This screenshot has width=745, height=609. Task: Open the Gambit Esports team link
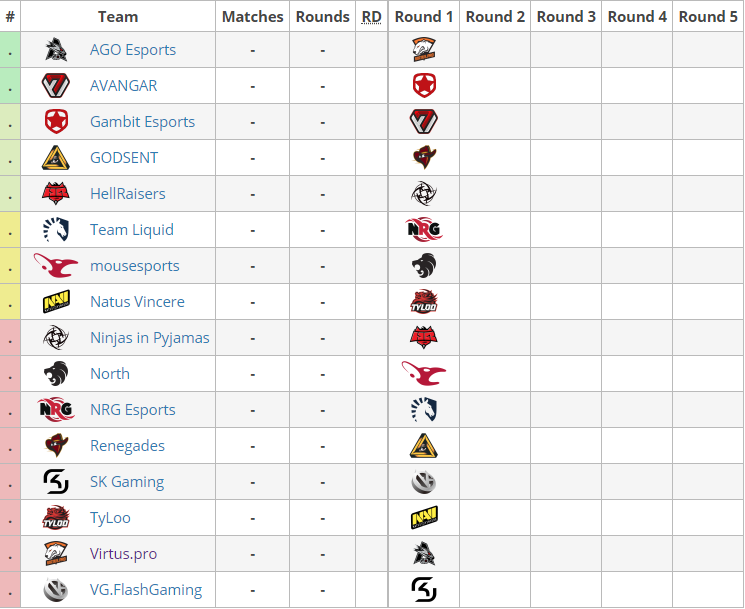143,122
